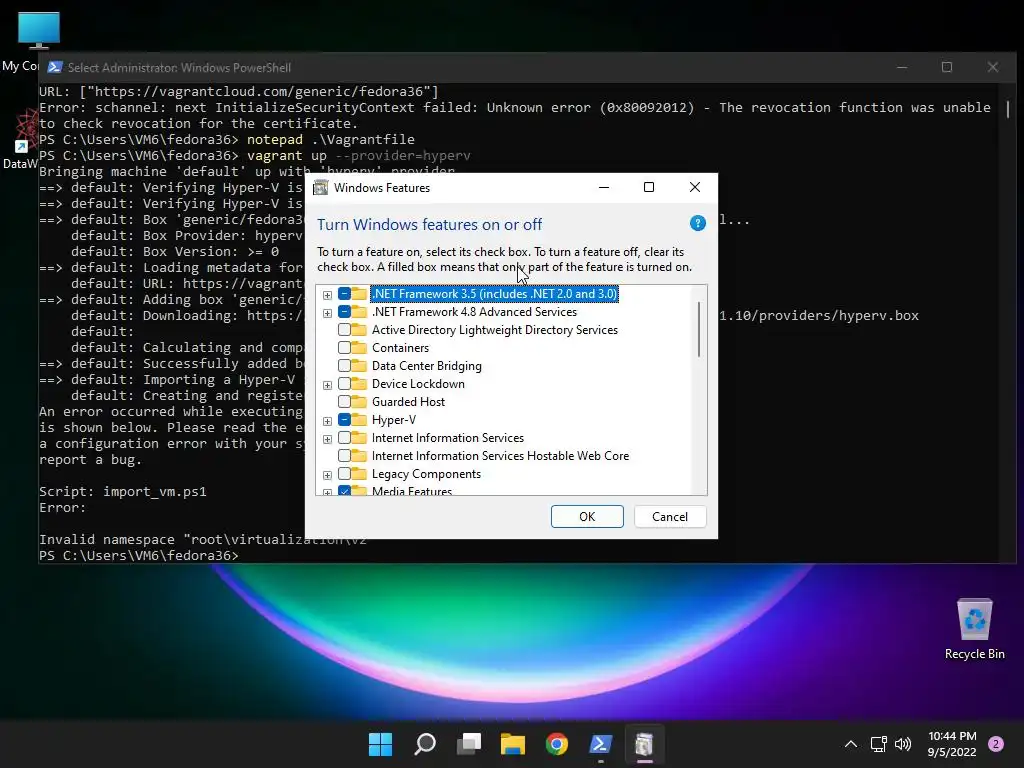The width and height of the screenshot is (1024, 768).
Task: Expand the Hyper-V tree node
Action: 327,421
